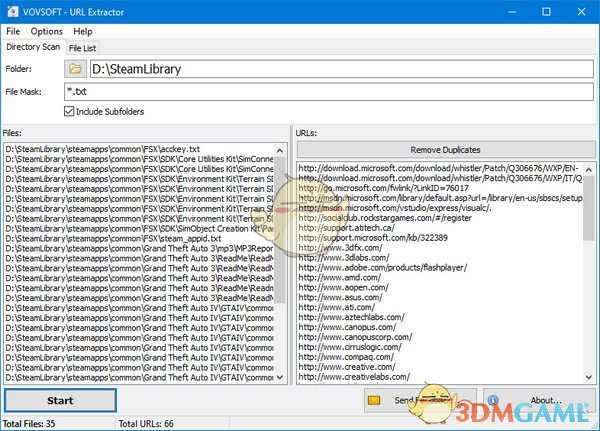Click the Start button
Viewport: 600px width, 431px height.
point(60,400)
